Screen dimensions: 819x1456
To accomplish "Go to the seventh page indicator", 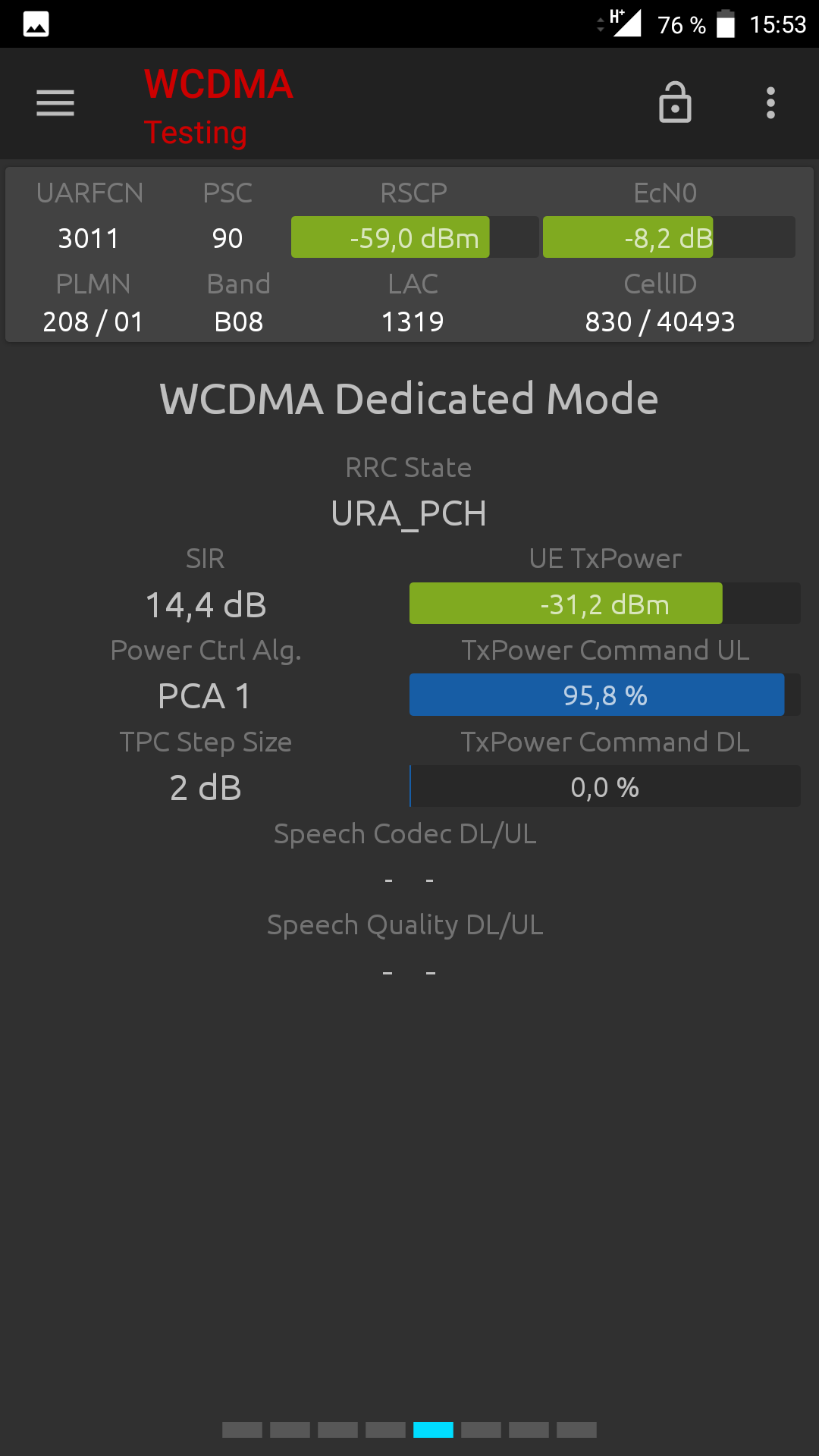I will pos(529,1430).
